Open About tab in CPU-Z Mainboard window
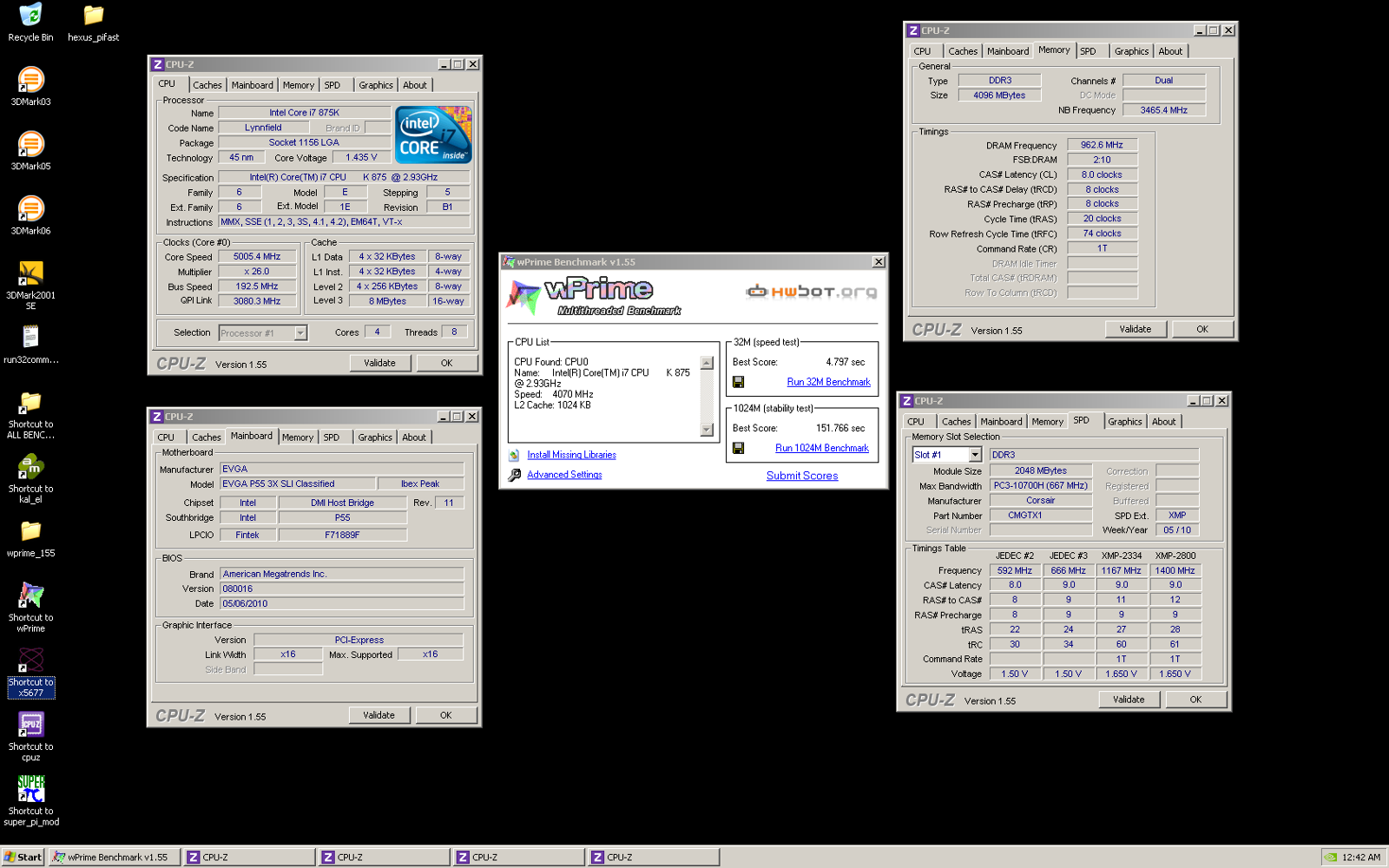This screenshot has width=1389, height=868. 413,437
